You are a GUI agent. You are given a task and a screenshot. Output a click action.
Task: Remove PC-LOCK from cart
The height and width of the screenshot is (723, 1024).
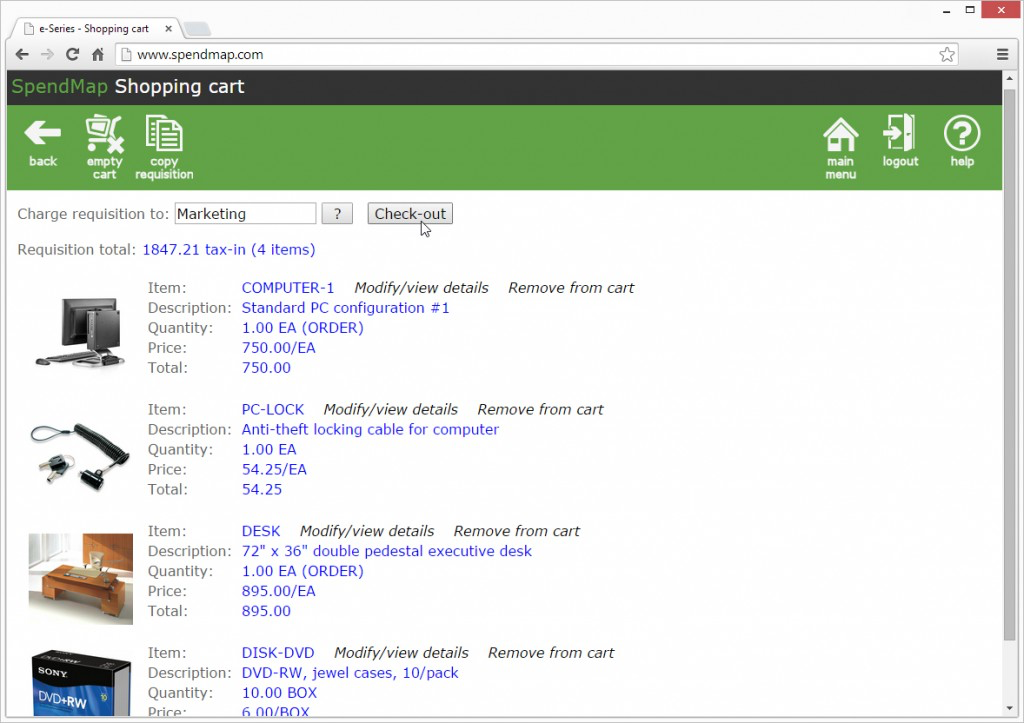[x=540, y=410]
